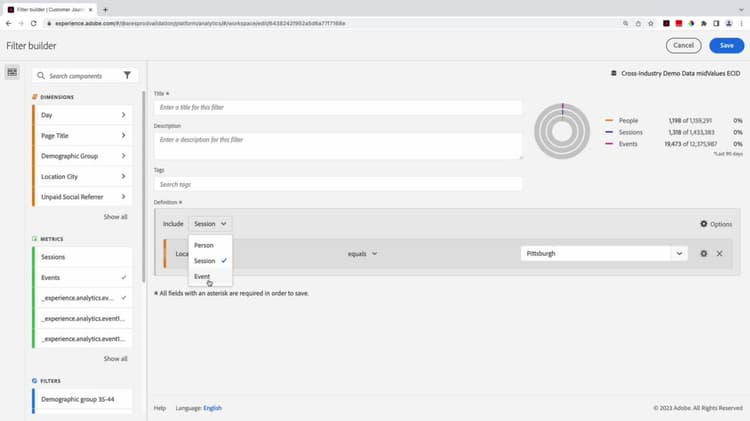Image resolution: width=750 pixels, height=421 pixels.
Task: Click the Title input field
Action: (338, 107)
